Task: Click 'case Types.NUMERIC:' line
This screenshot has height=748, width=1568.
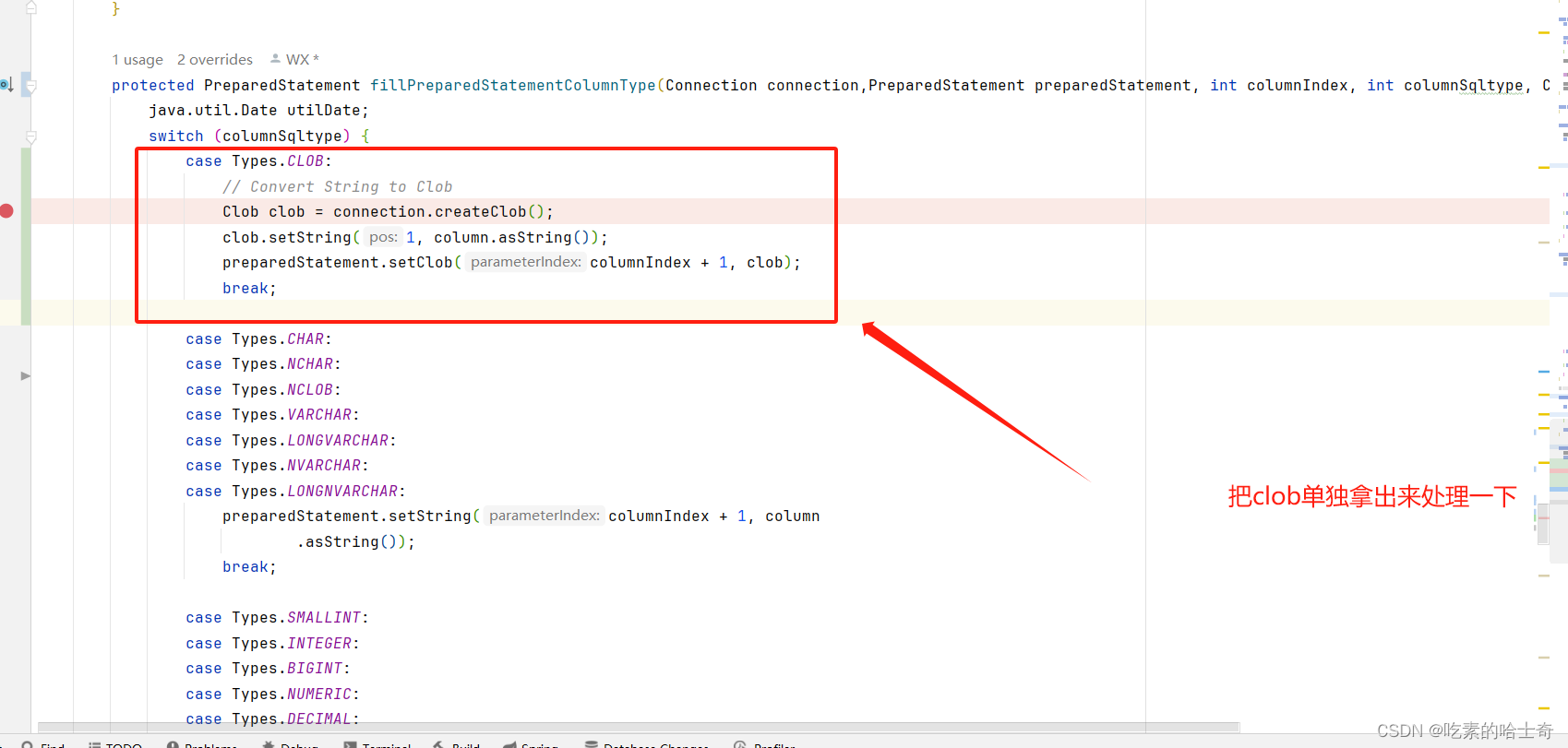Action: 272,695
